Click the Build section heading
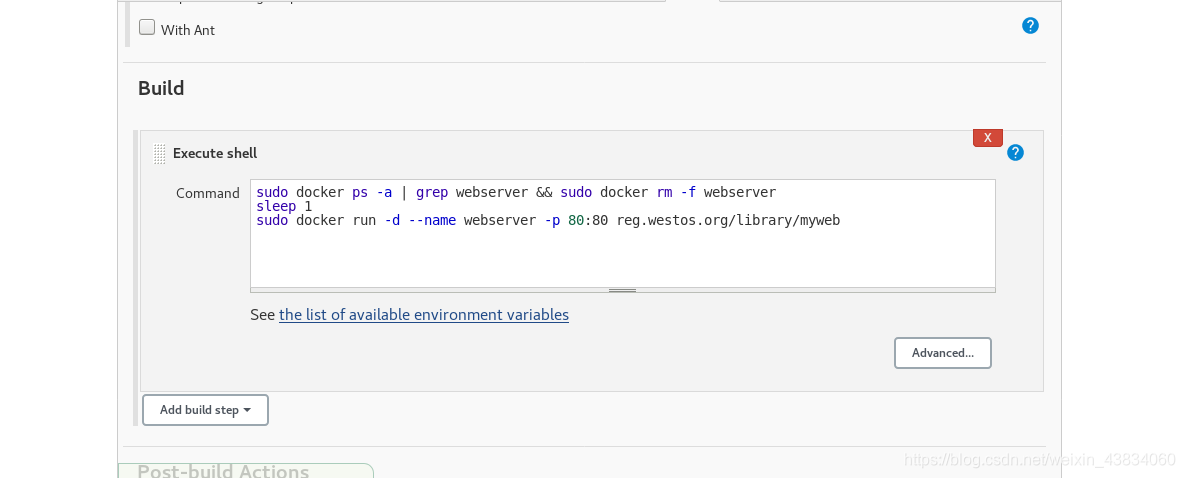Screen dimensions: 1185x478 pos(161,88)
